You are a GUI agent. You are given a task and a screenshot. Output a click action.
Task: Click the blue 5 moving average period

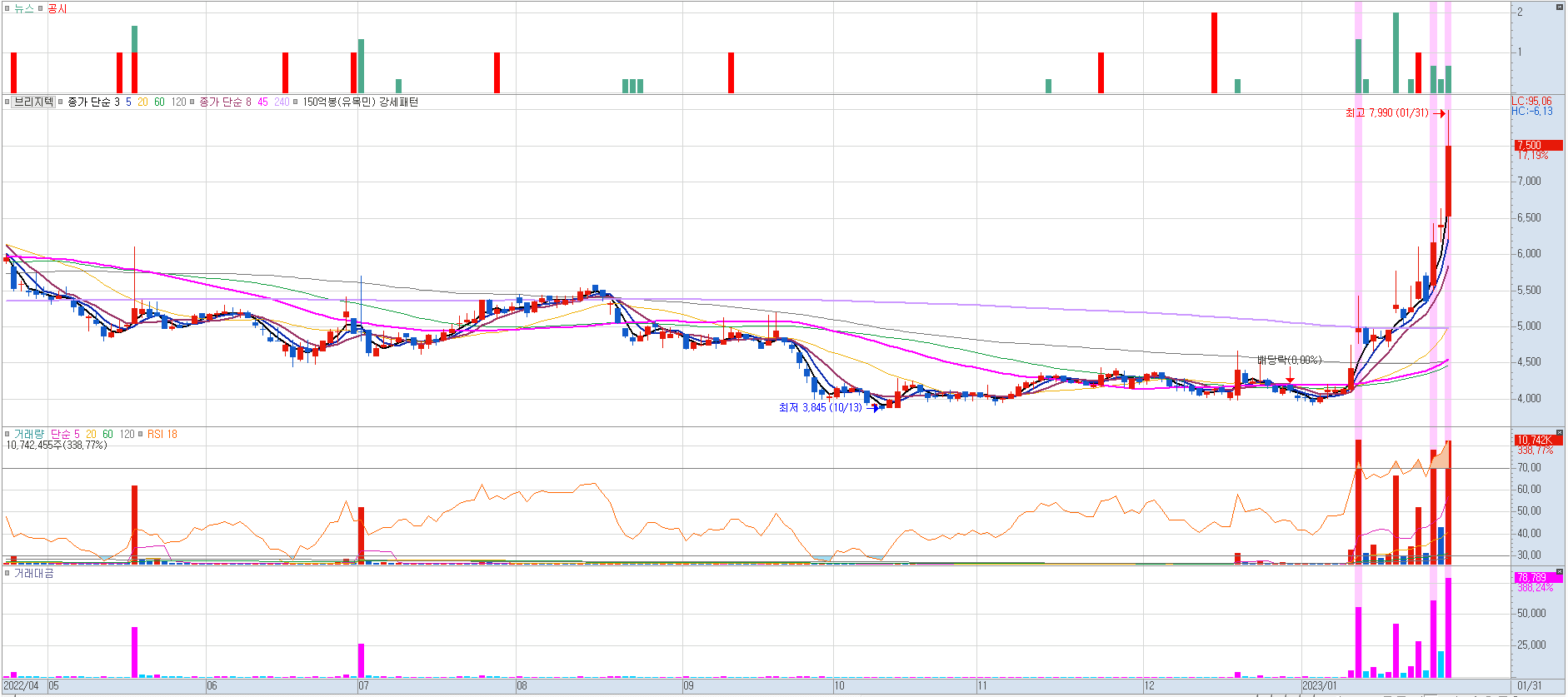pyautogui.click(x=128, y=102)
